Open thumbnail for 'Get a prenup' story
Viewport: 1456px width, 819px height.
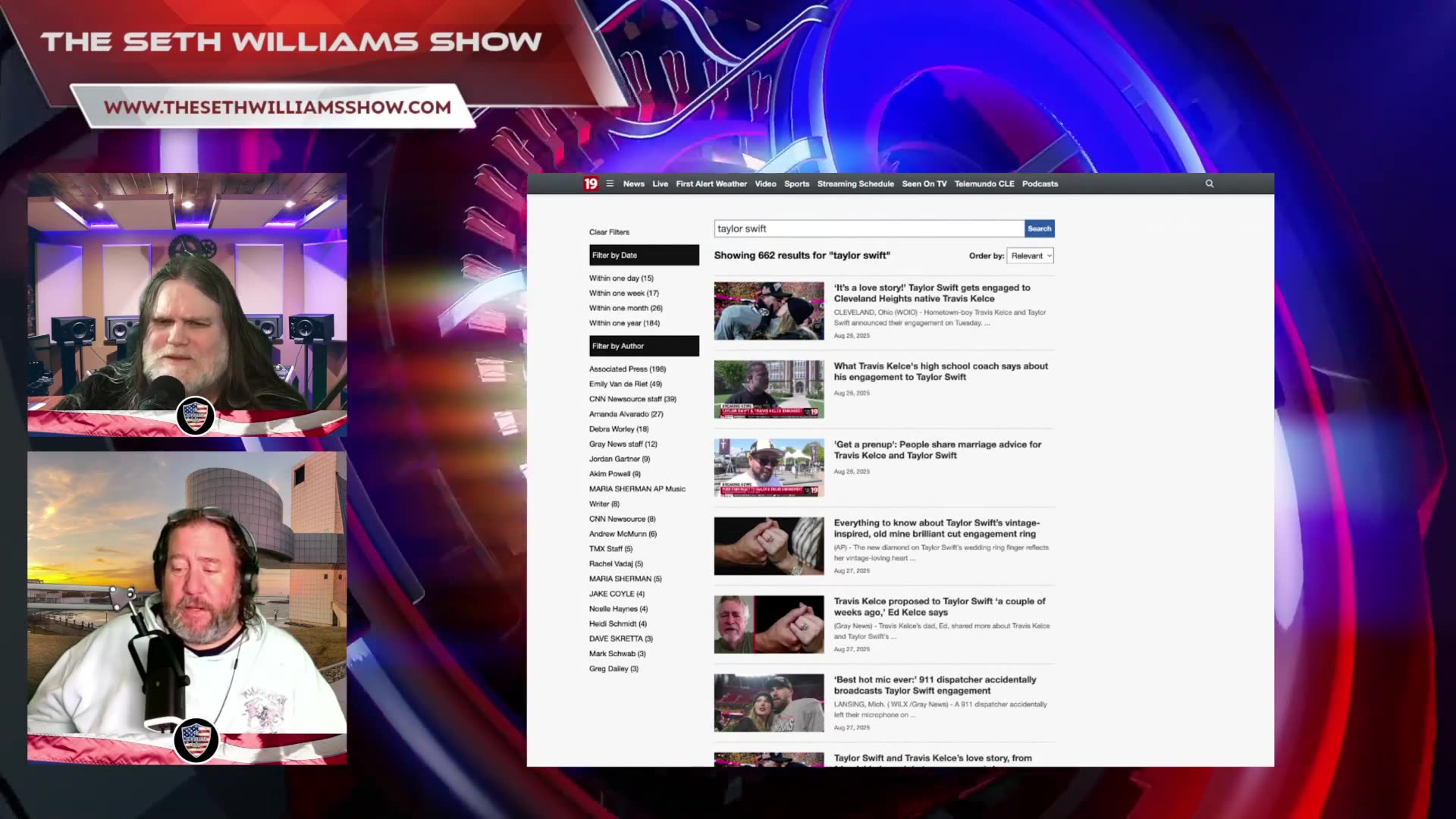pyautogui.click(x=769, y=468)
